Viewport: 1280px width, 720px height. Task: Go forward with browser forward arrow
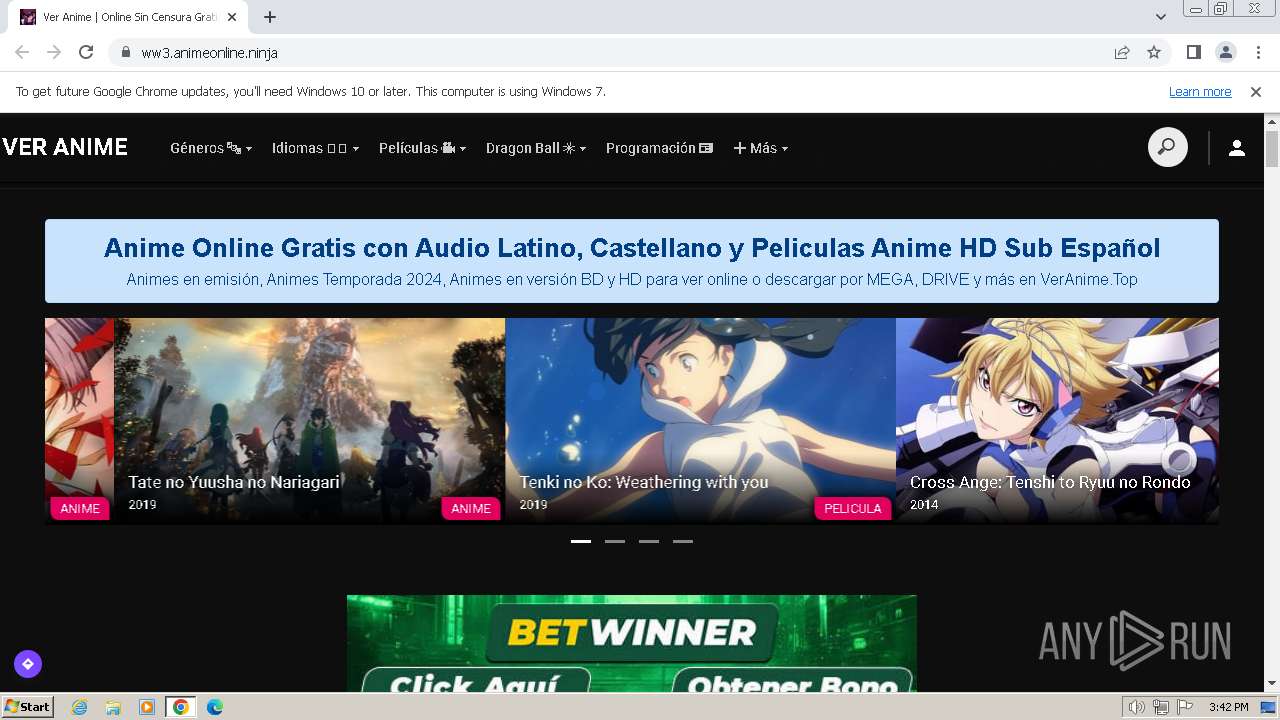pyautogui.click(x=54, y=52)
